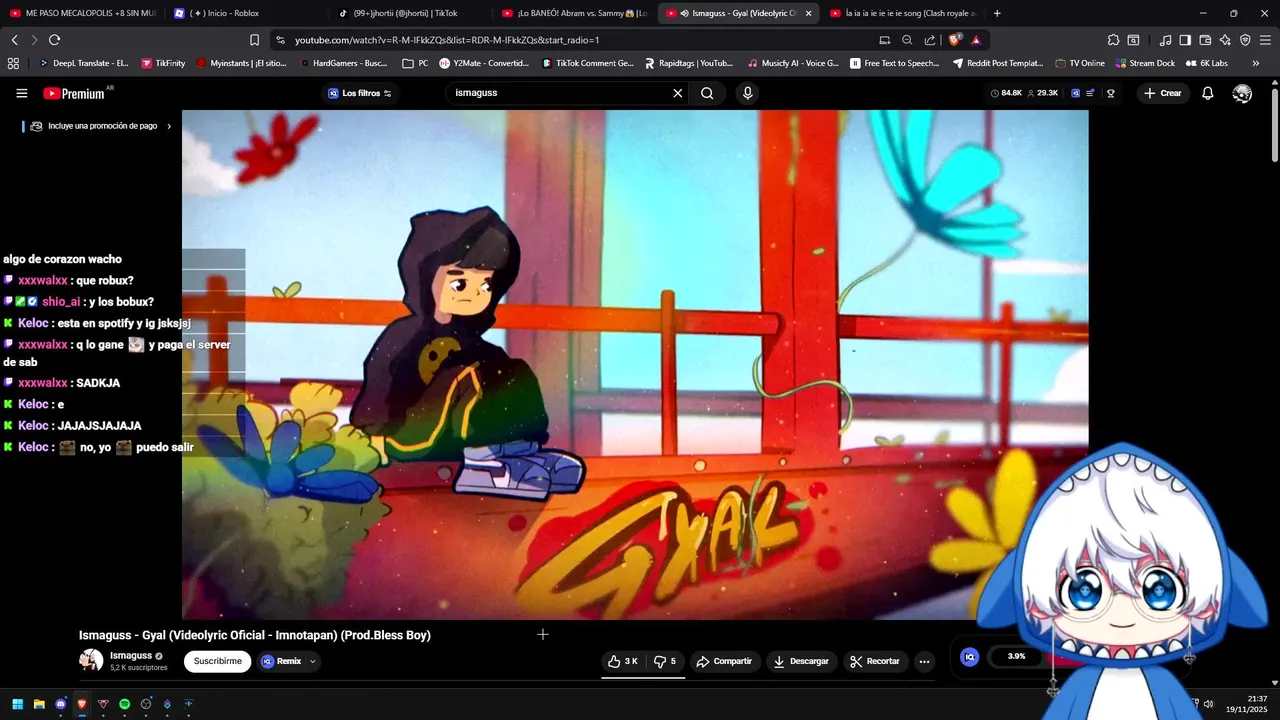Open the YouTube hamburger guide menu

click(22, 93)
